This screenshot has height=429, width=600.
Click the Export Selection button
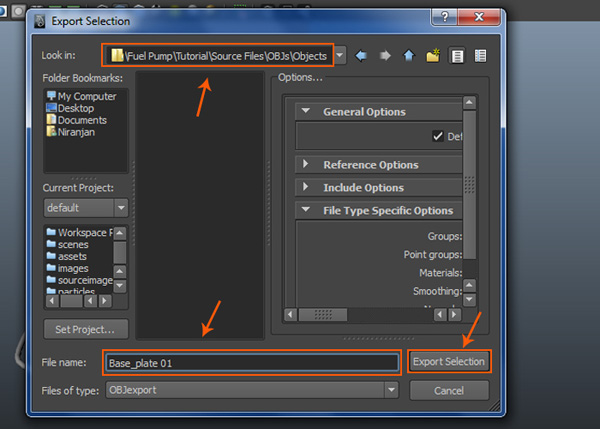pyautogui.click(x=449, y=361)
